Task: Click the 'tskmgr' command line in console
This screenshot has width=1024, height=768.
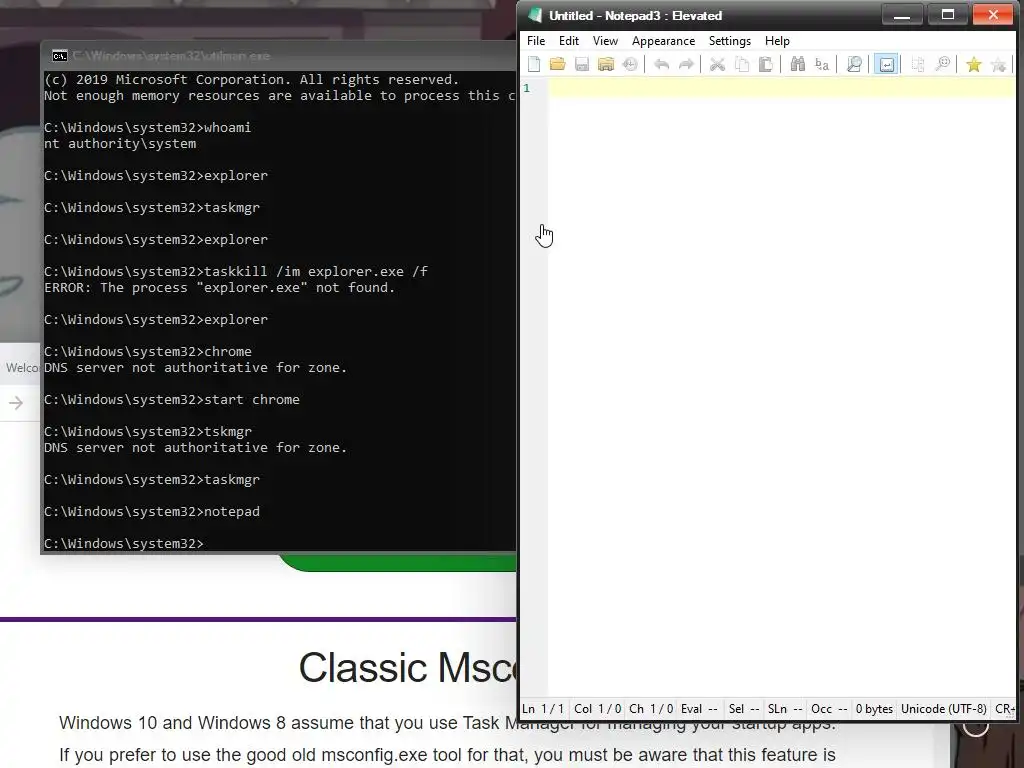Action: 148,432
